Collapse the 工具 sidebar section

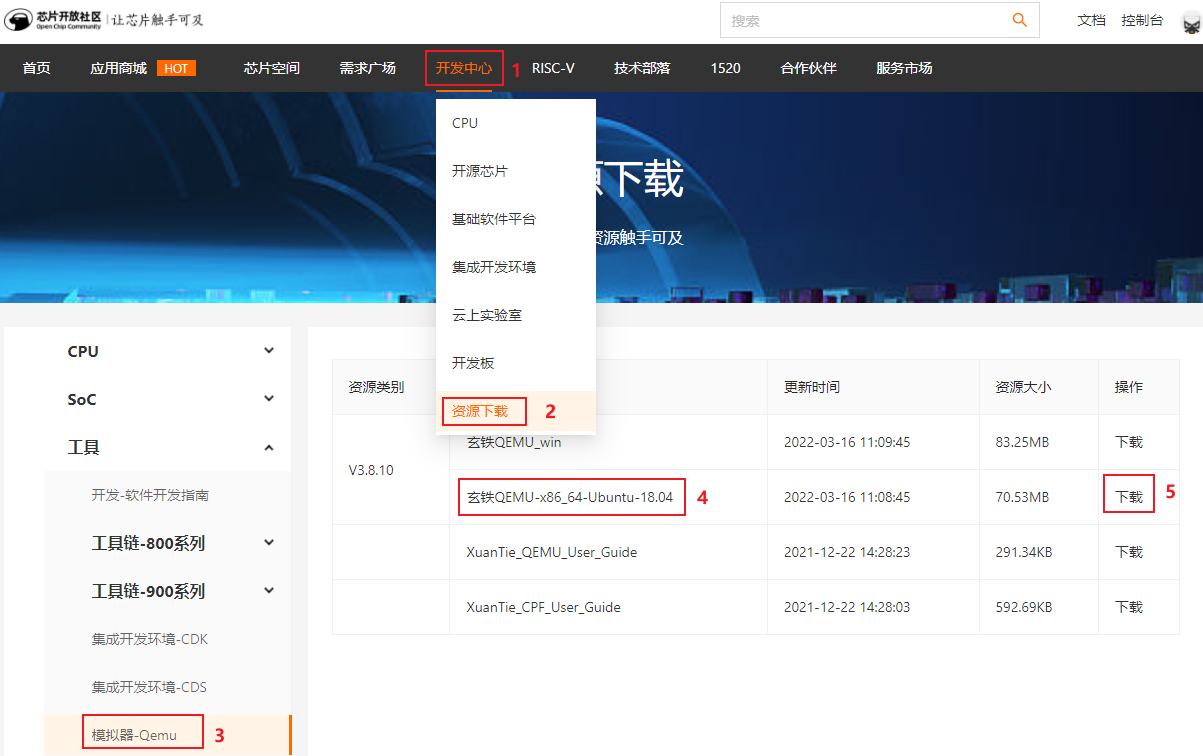tap(268, 447)
